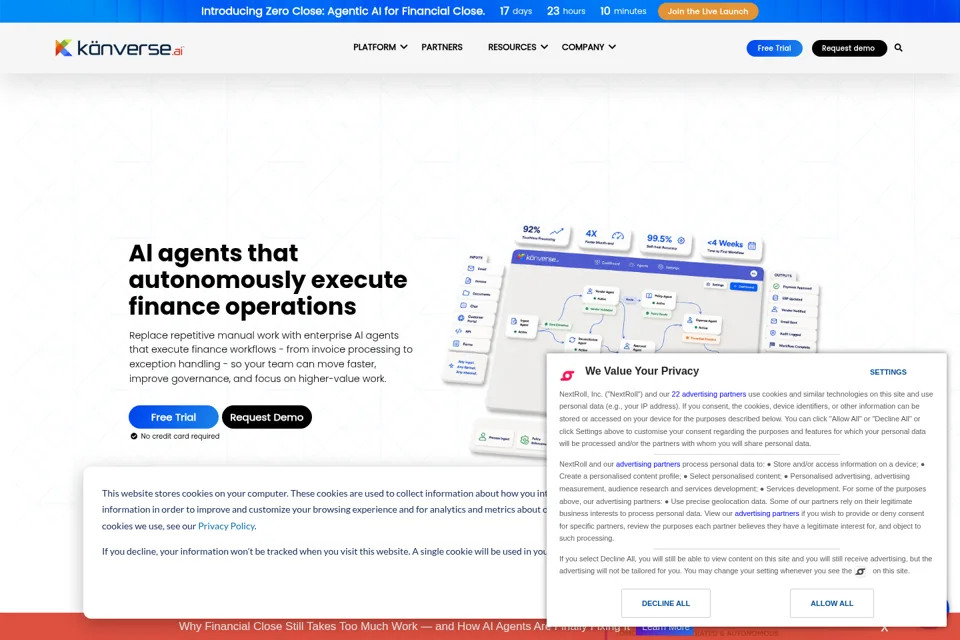The width and height of the screenshot is (960, 640).
Task: Open the 22 advertising partners link
Action: click(x=708, y=394)
